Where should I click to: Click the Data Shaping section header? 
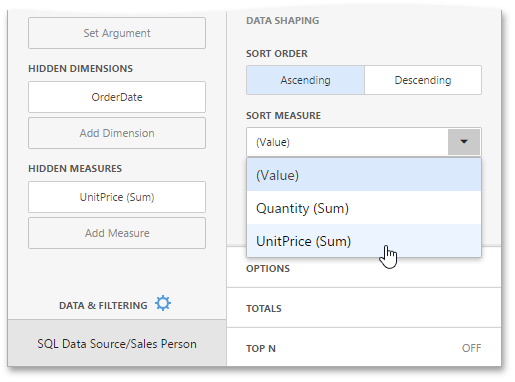pos(282,21)
